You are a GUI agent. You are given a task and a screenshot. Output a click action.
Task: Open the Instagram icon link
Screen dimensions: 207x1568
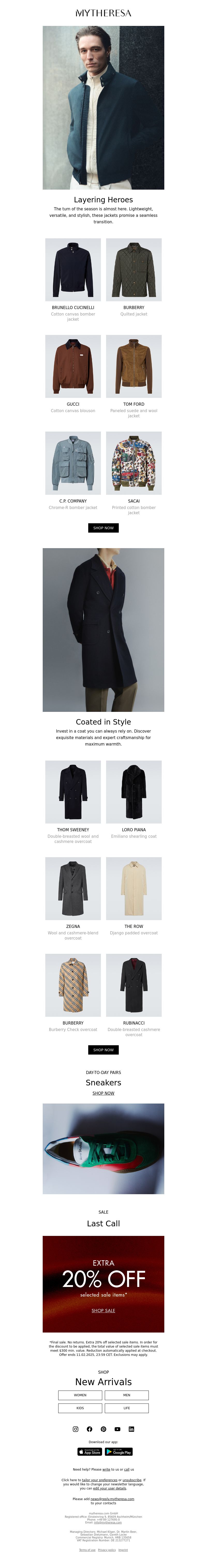coord(76,1429)
